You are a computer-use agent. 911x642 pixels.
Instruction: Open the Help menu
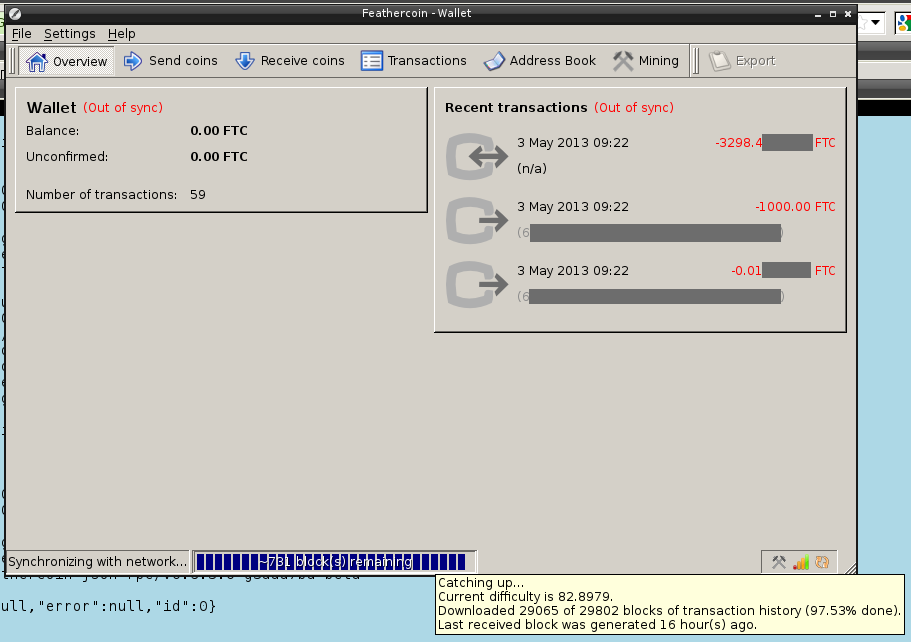[121, 34]
